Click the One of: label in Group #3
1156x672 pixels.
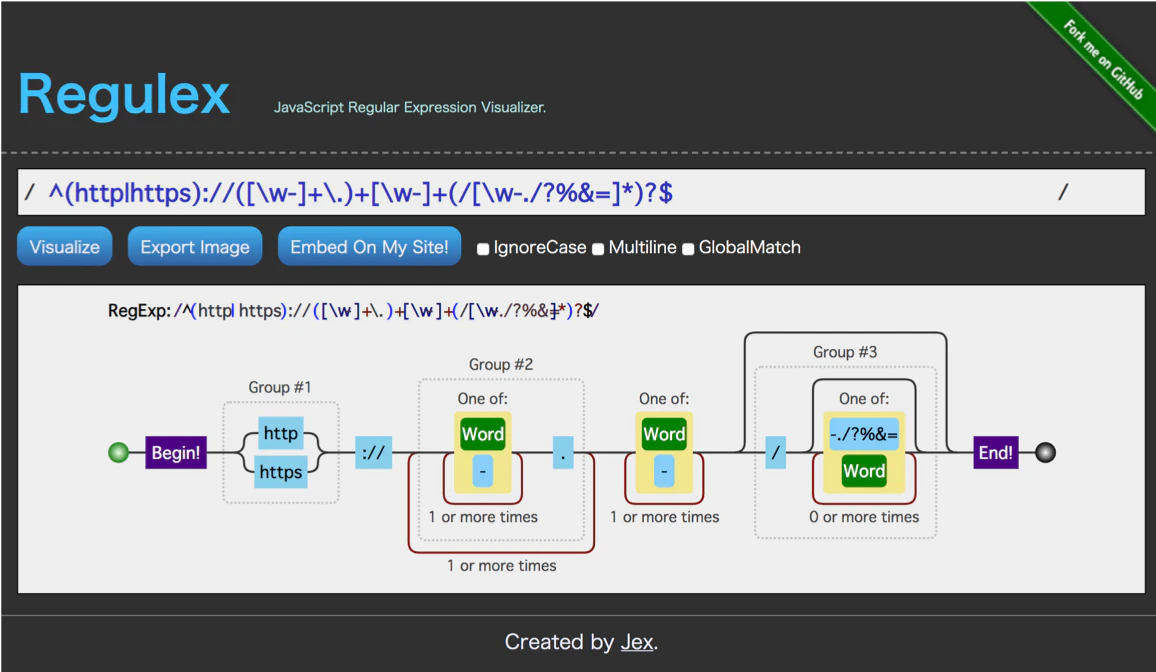click(864, 399)
